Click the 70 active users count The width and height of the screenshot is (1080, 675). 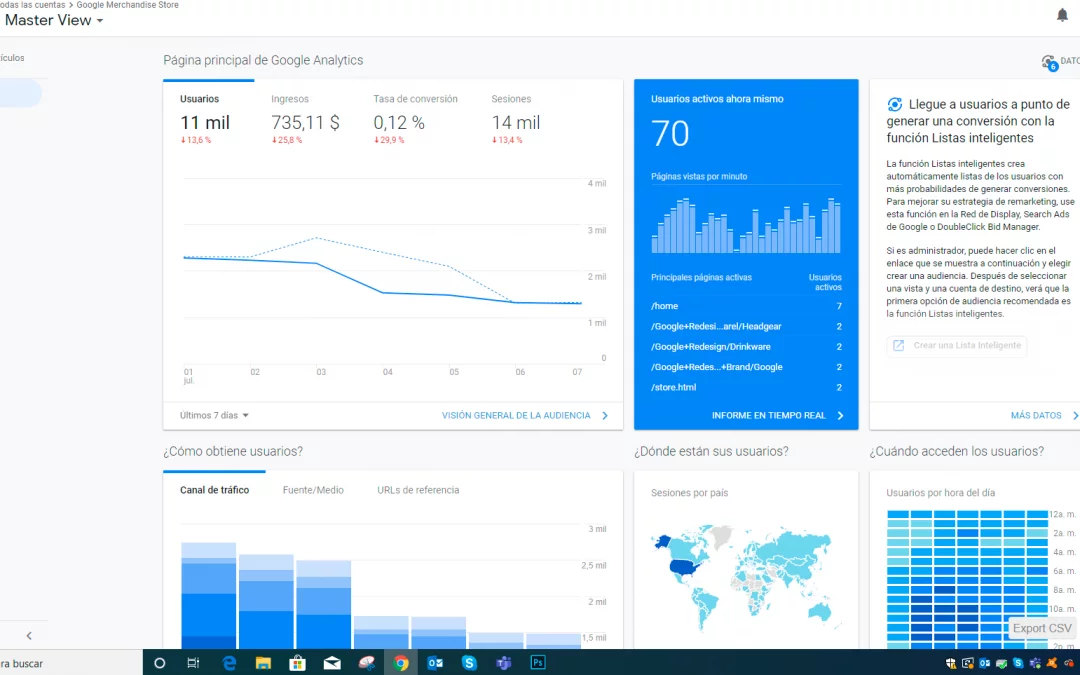click(x=670, y=134)
